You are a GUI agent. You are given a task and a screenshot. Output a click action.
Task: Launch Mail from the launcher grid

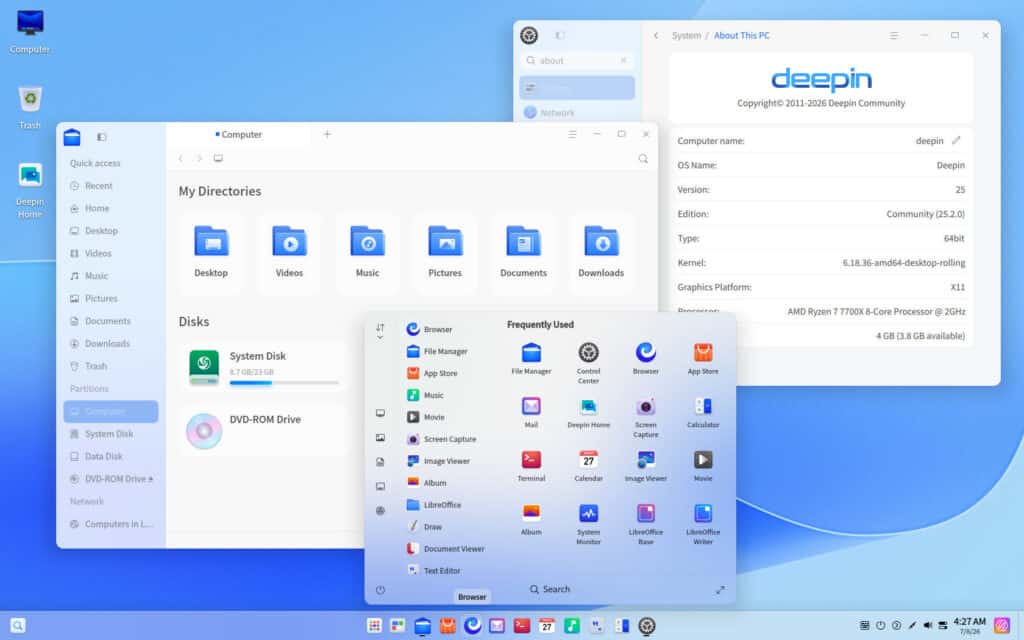pos(531,412)
